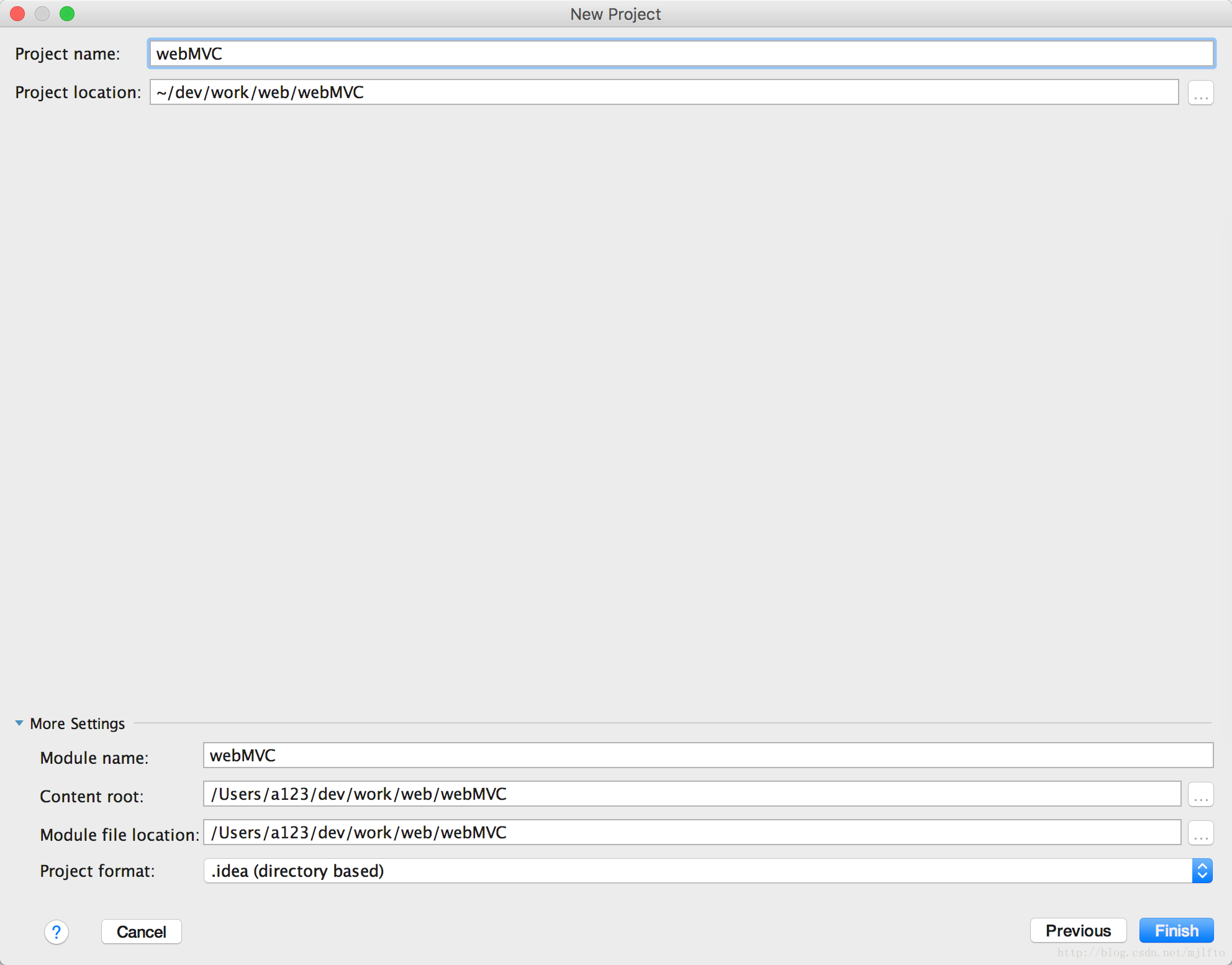Viewport: 1232px width, 965px height.
Task: Zoom the window with the green button
Action: (67, 14)
